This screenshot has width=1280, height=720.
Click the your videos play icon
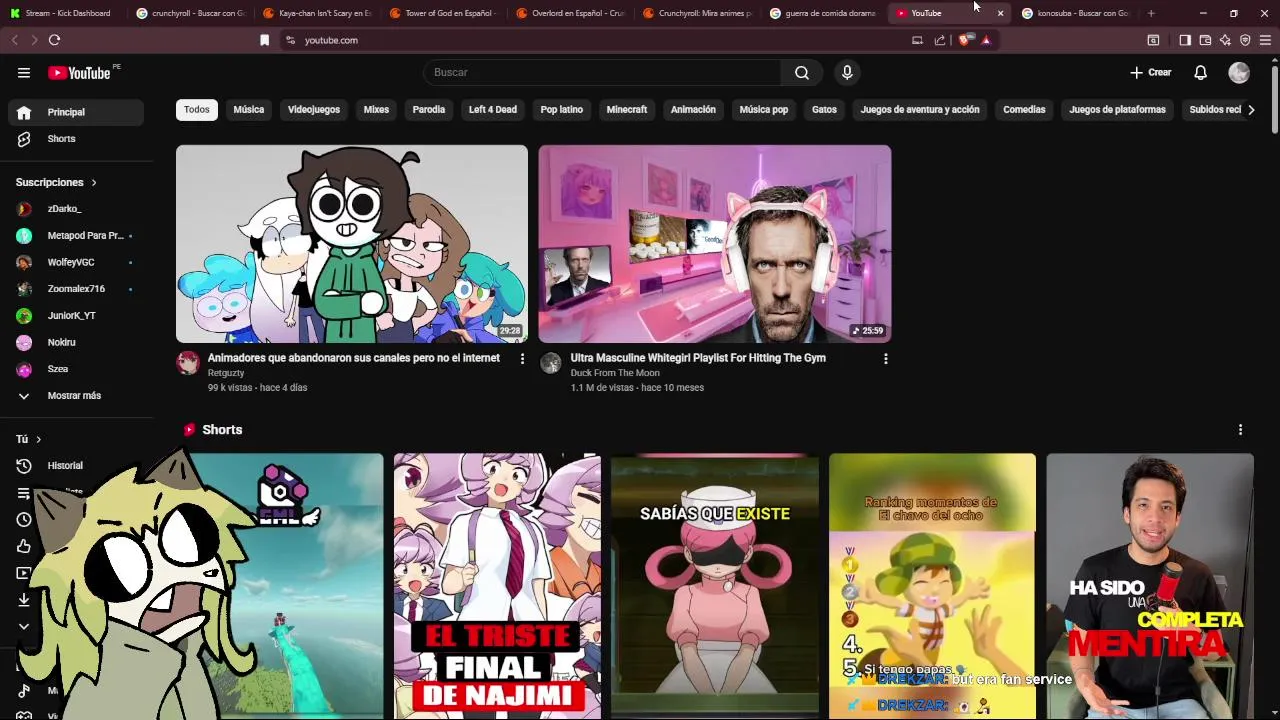pyautogui.click(x=24, y=573)
